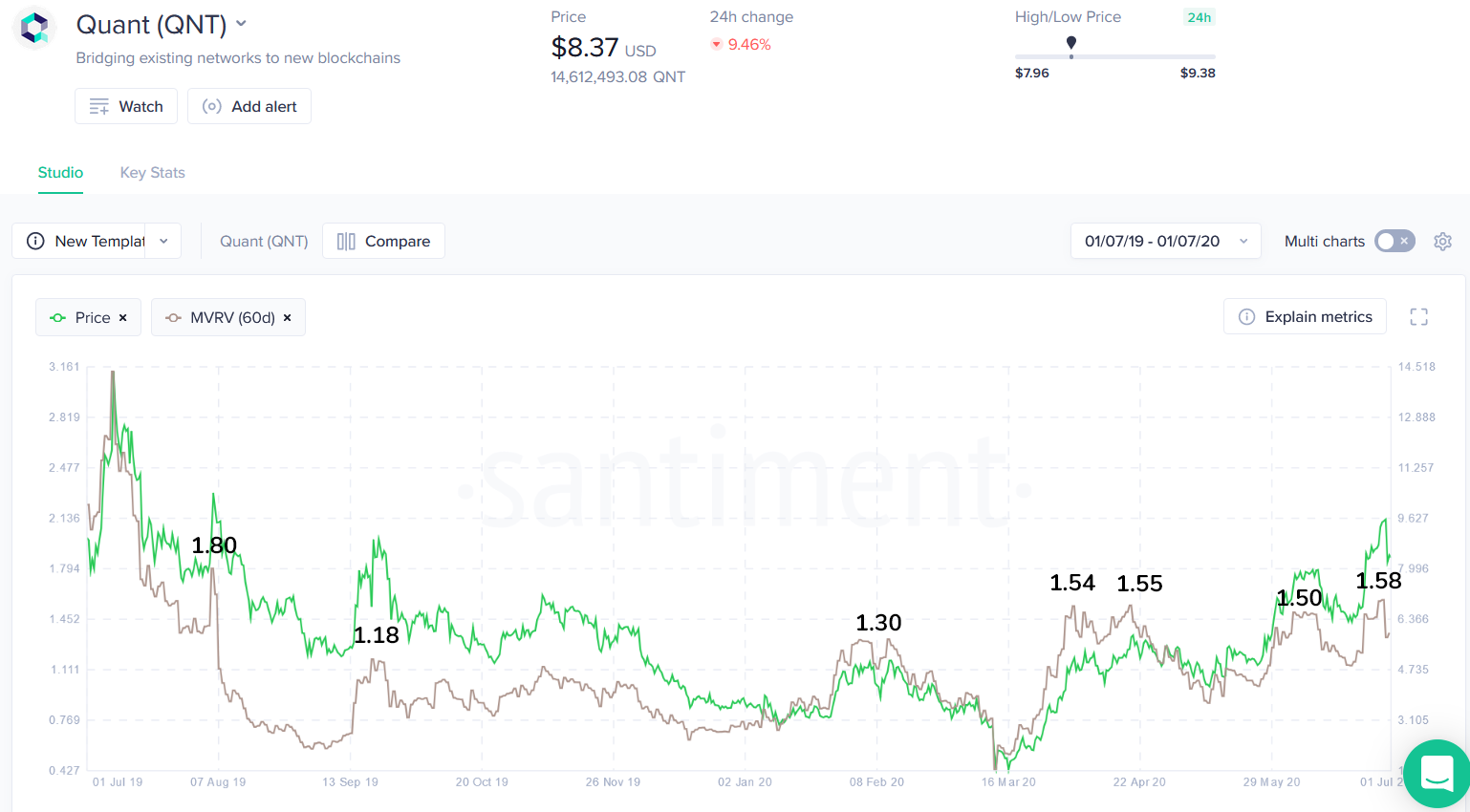Click the 1.58 MVRV annotation on chart

tap(1379, 581)
